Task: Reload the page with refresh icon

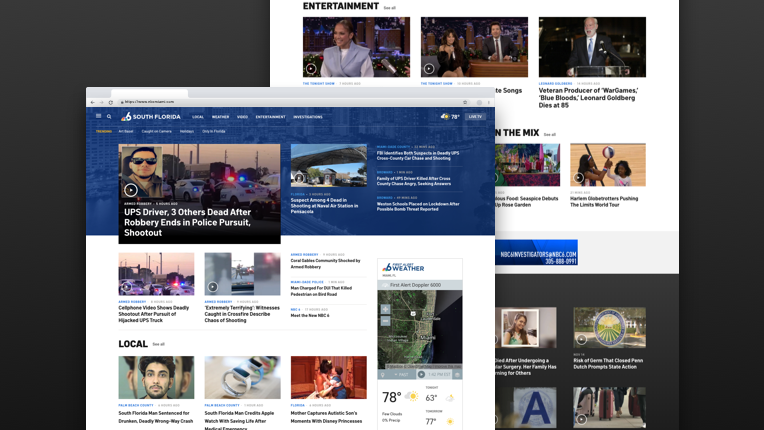Action: (111, 102)
